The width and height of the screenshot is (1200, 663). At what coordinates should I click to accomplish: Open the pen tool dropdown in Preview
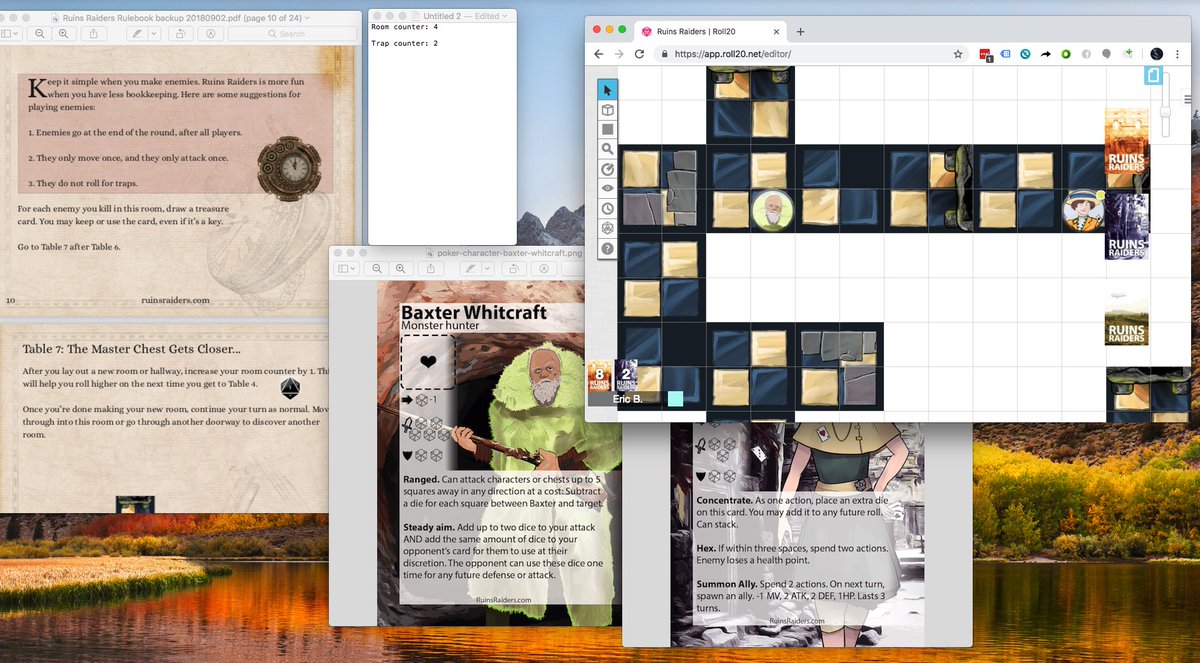156,33
